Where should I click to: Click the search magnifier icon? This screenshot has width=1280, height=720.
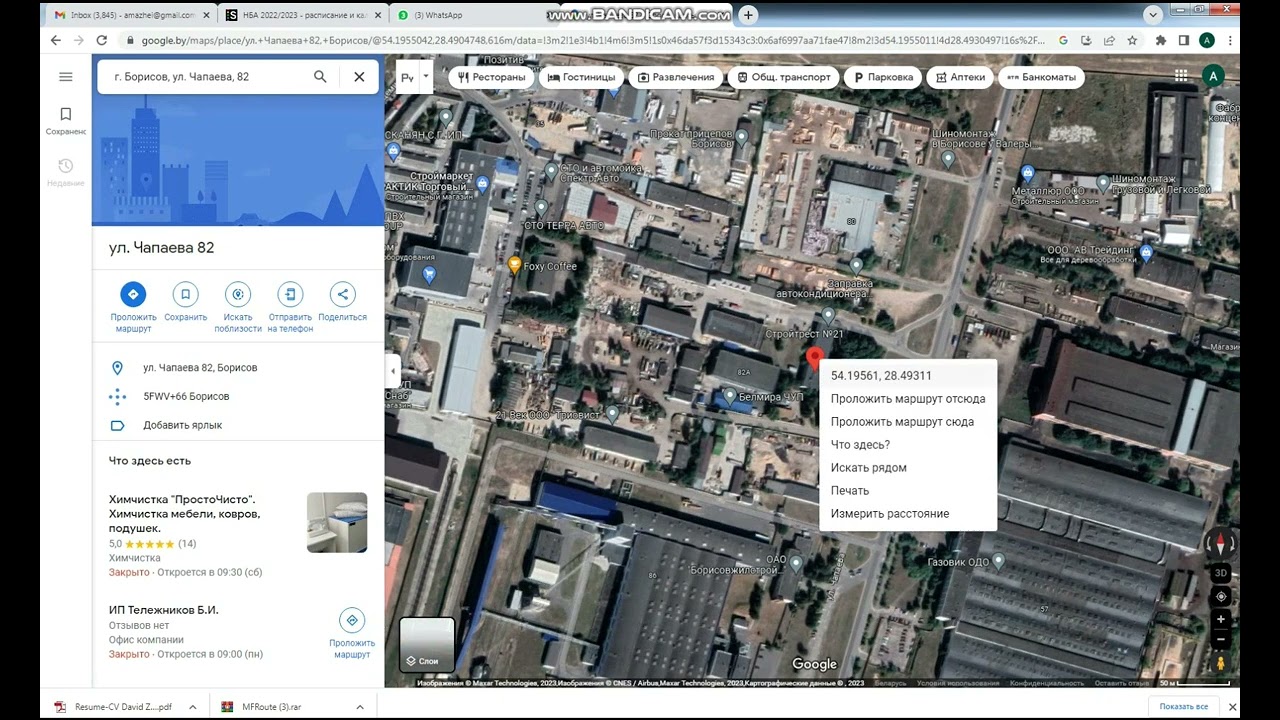[320, 77]
